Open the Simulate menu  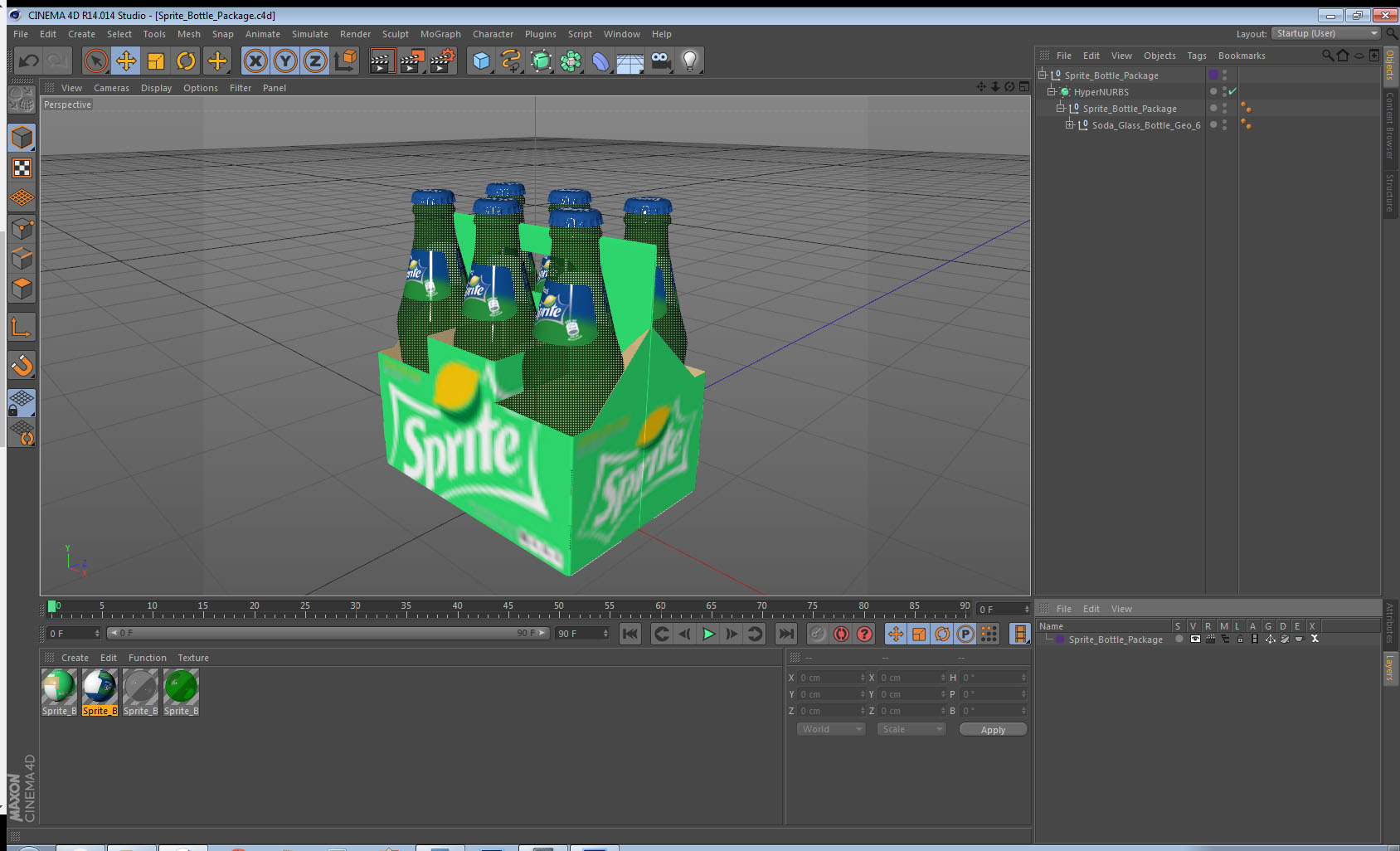(309, 34)
